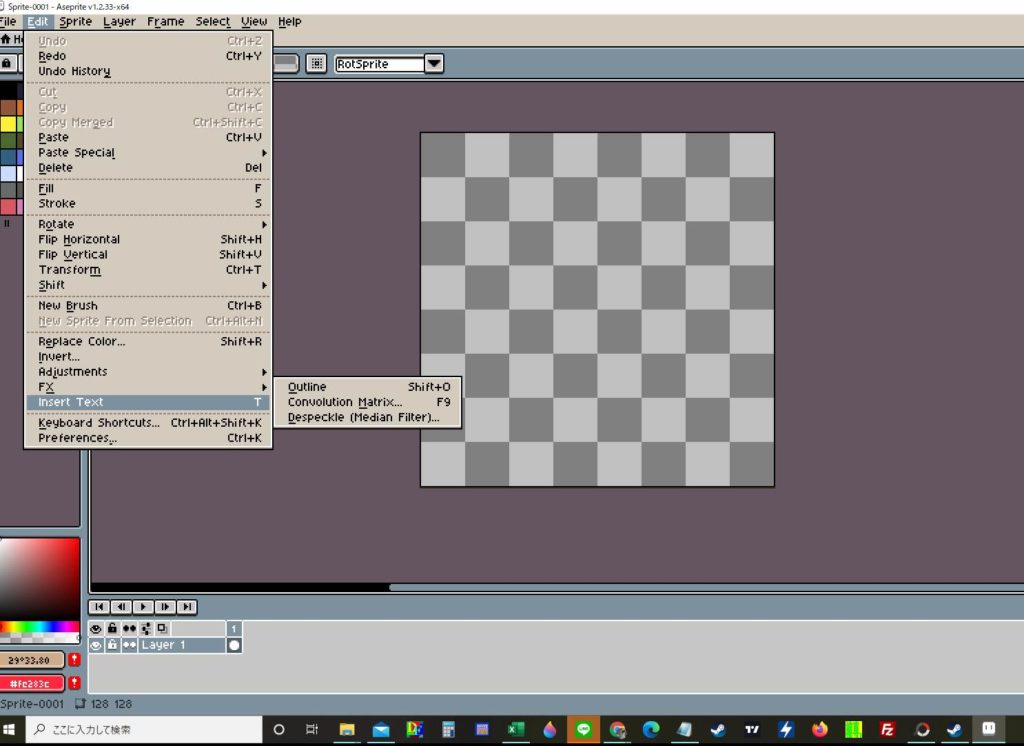Open Firefox from the Windows taskbar

820,729
